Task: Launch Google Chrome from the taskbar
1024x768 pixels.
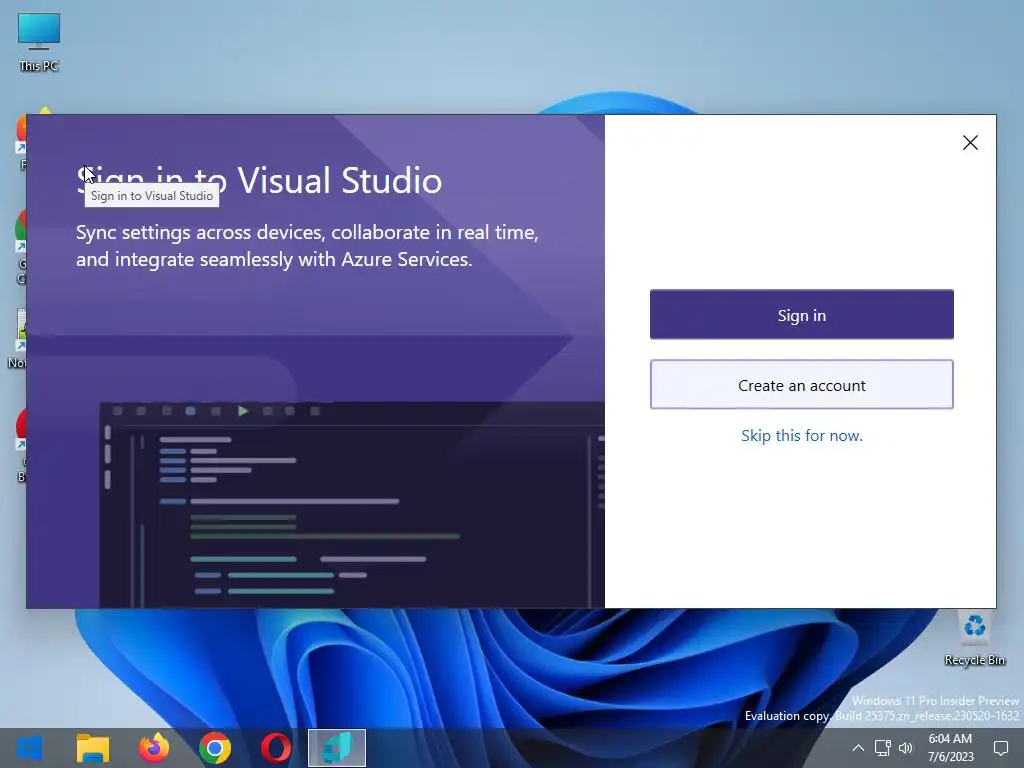Action: pos(215,748)
